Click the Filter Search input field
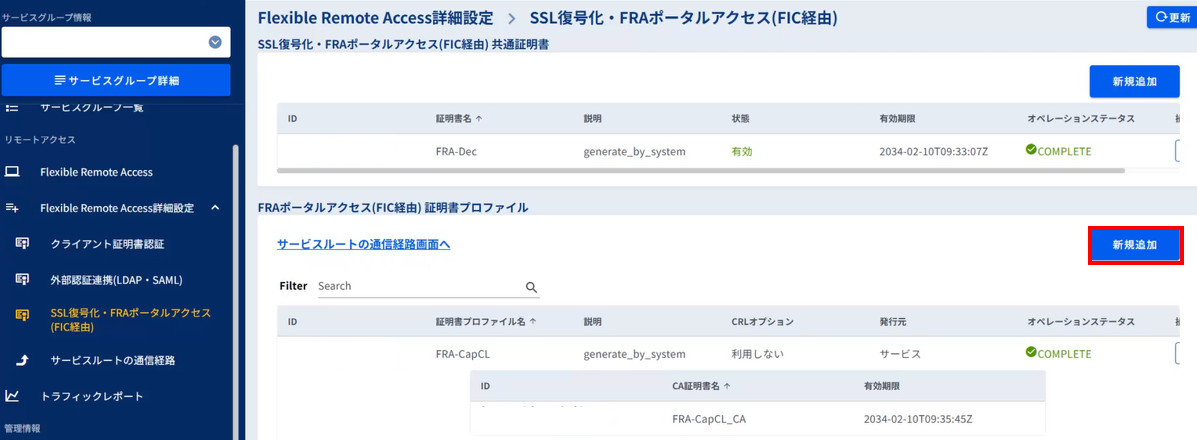 (x=420, y=286)
